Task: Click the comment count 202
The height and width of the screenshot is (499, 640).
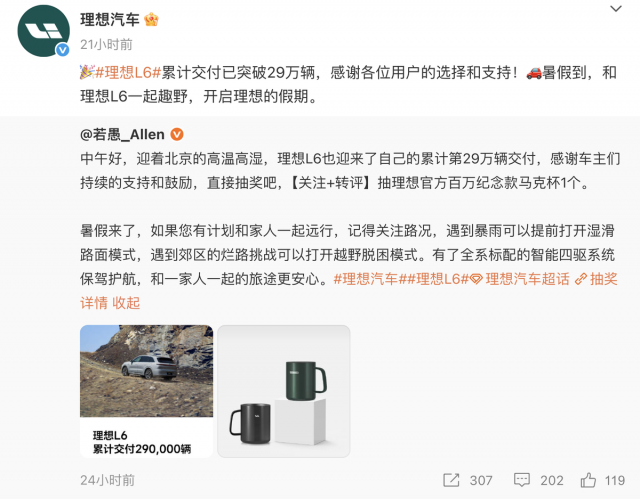Action: click(552, 480)
